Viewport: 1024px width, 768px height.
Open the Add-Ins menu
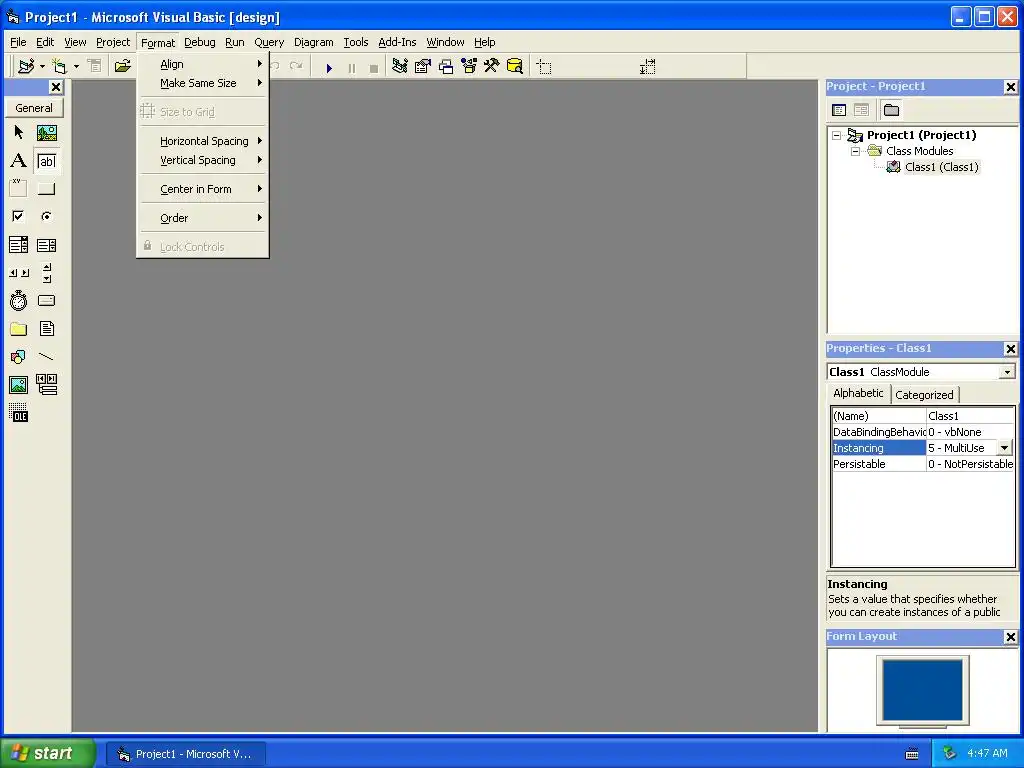pos(397,42)
